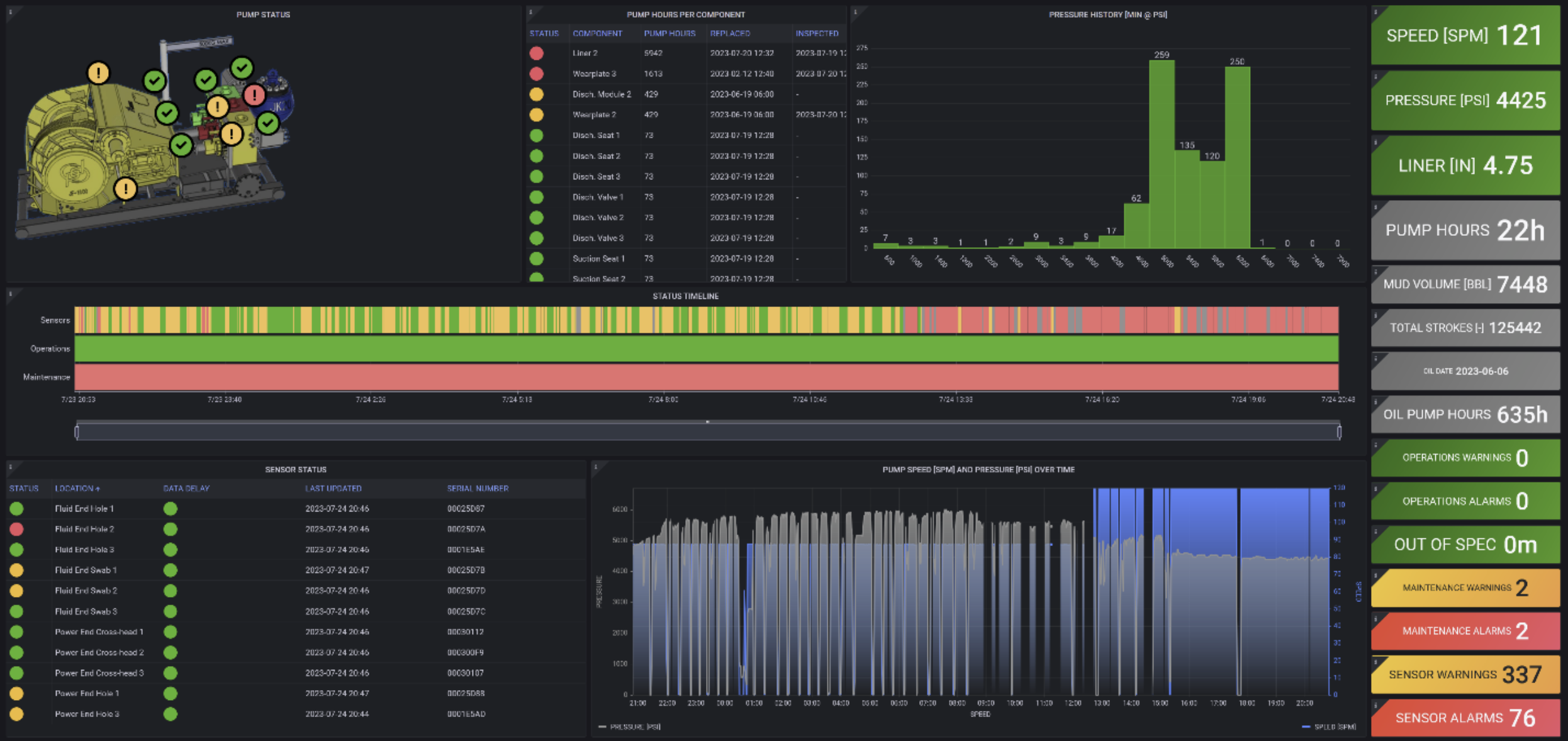Sort the table by the PUMP HOURS column

[x=670, y=33]
